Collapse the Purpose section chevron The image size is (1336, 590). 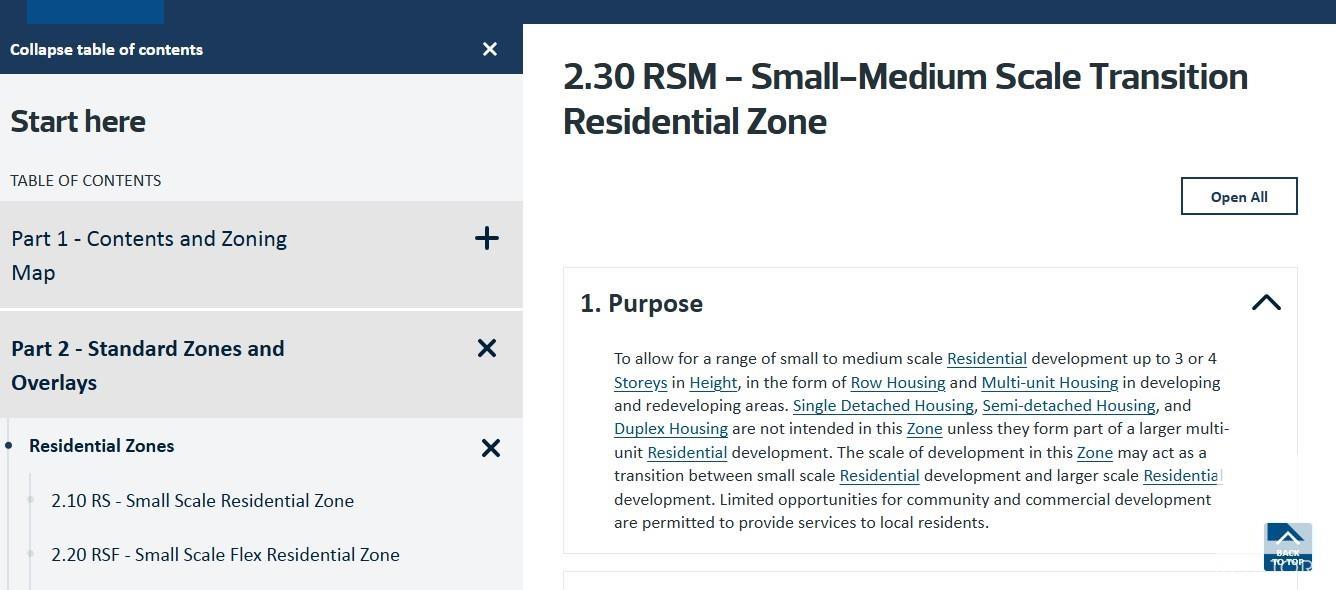click(x=1266, y=302)
